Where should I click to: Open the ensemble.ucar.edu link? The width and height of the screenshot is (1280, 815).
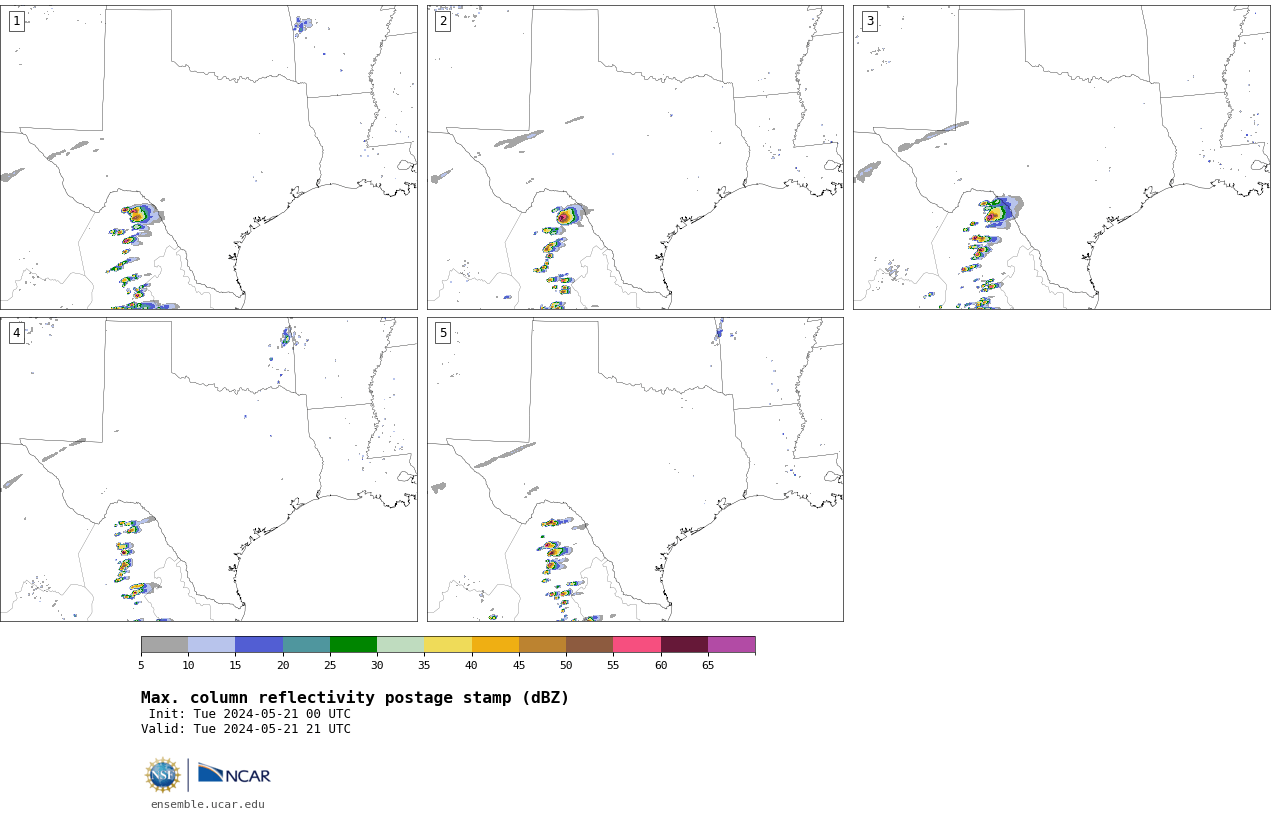click(x=208, y=804)
